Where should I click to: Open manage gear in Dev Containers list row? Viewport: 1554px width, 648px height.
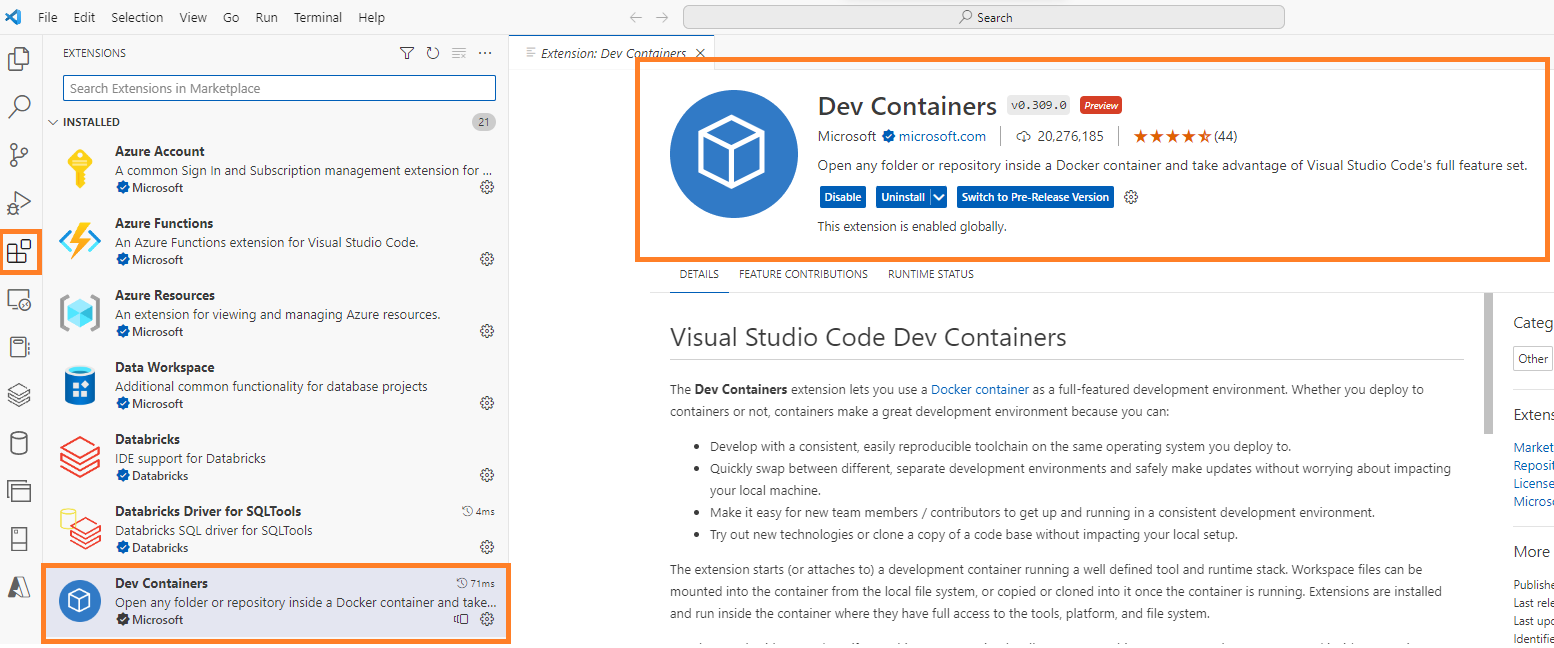[x=487, y=619]
